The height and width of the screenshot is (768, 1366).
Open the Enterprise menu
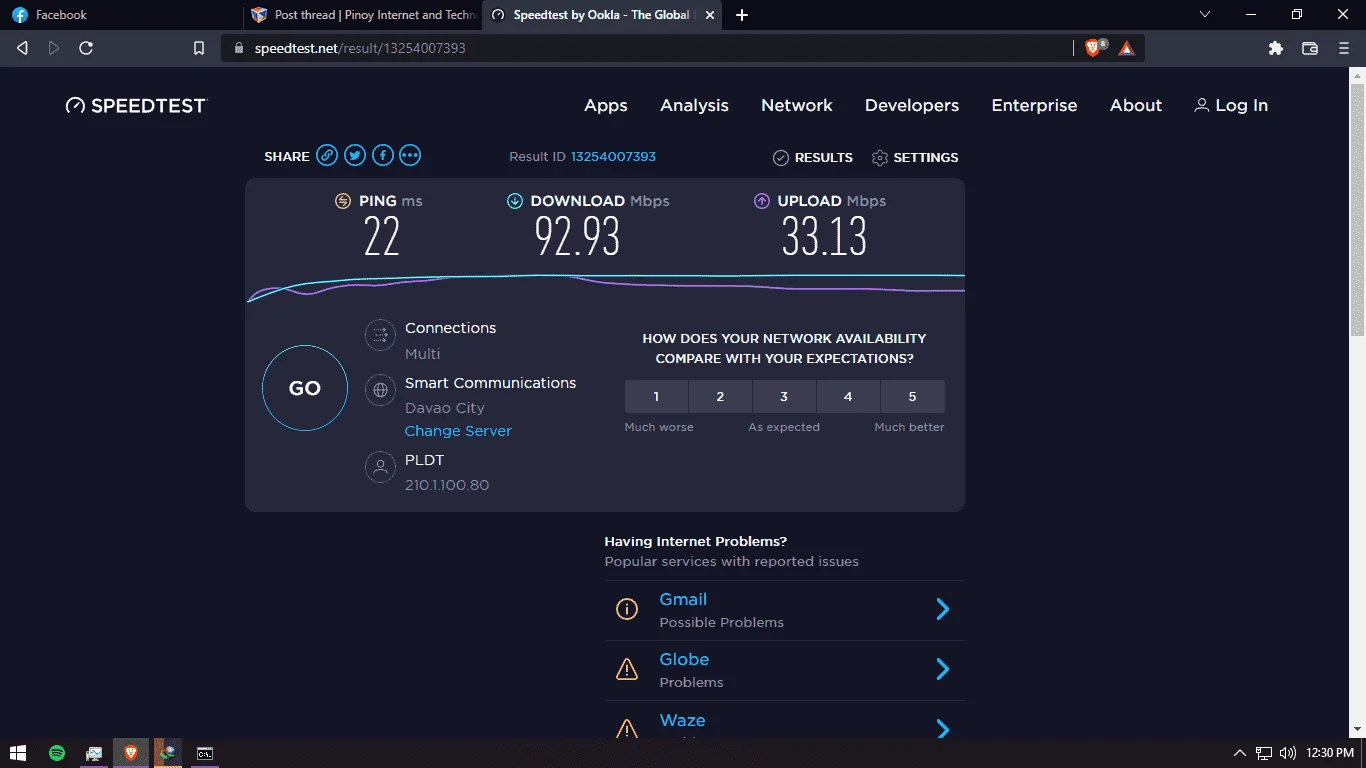click(1034, 105)
